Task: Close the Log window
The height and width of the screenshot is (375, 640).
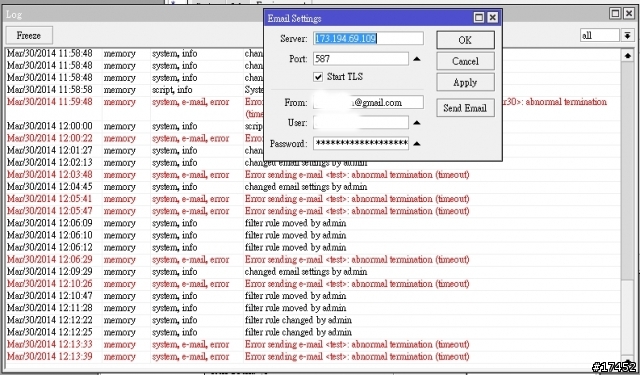Action: tap(629, 13)
